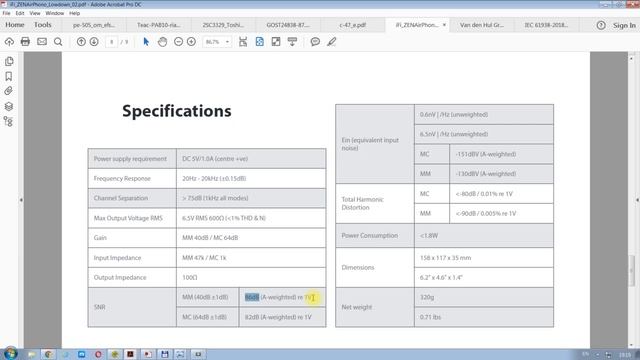
Task: Activate the selection arrow tool
Action: [x=146, y=42]
